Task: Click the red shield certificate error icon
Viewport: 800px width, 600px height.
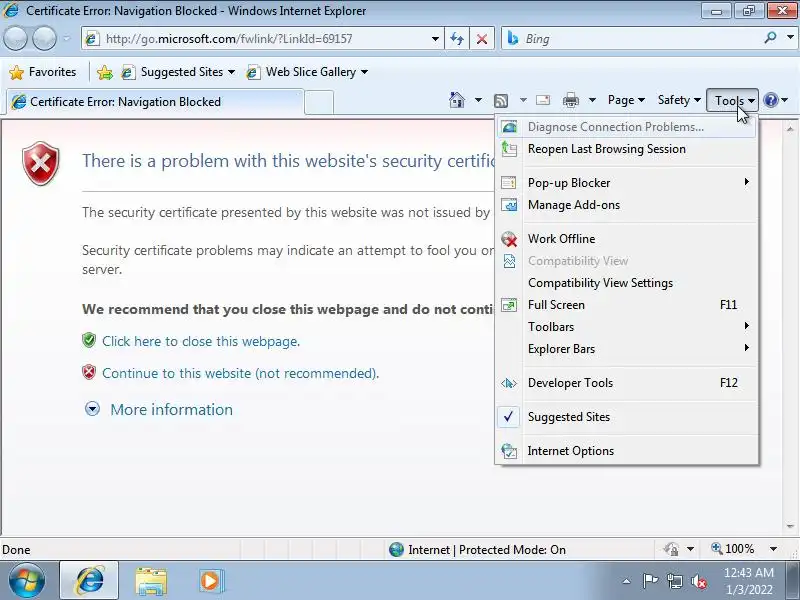Action: coord(41,163)
